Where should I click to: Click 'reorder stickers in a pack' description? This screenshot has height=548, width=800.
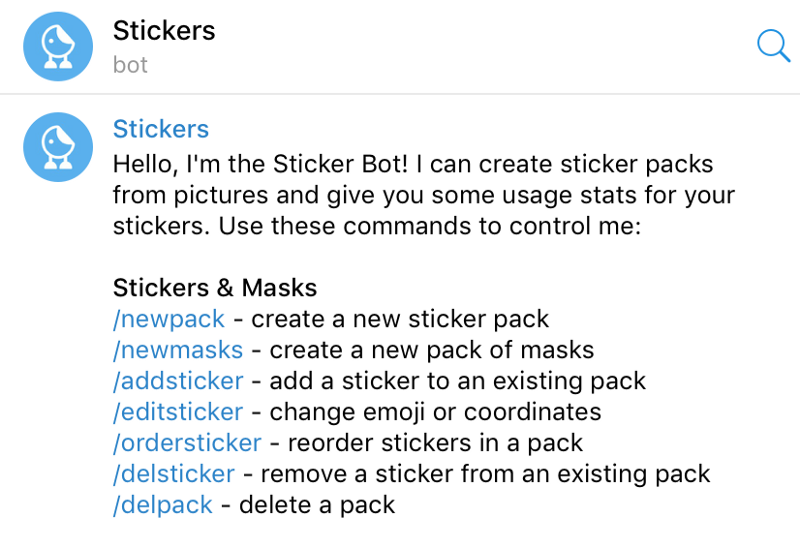pyautogui.click(x=435, y=443)
